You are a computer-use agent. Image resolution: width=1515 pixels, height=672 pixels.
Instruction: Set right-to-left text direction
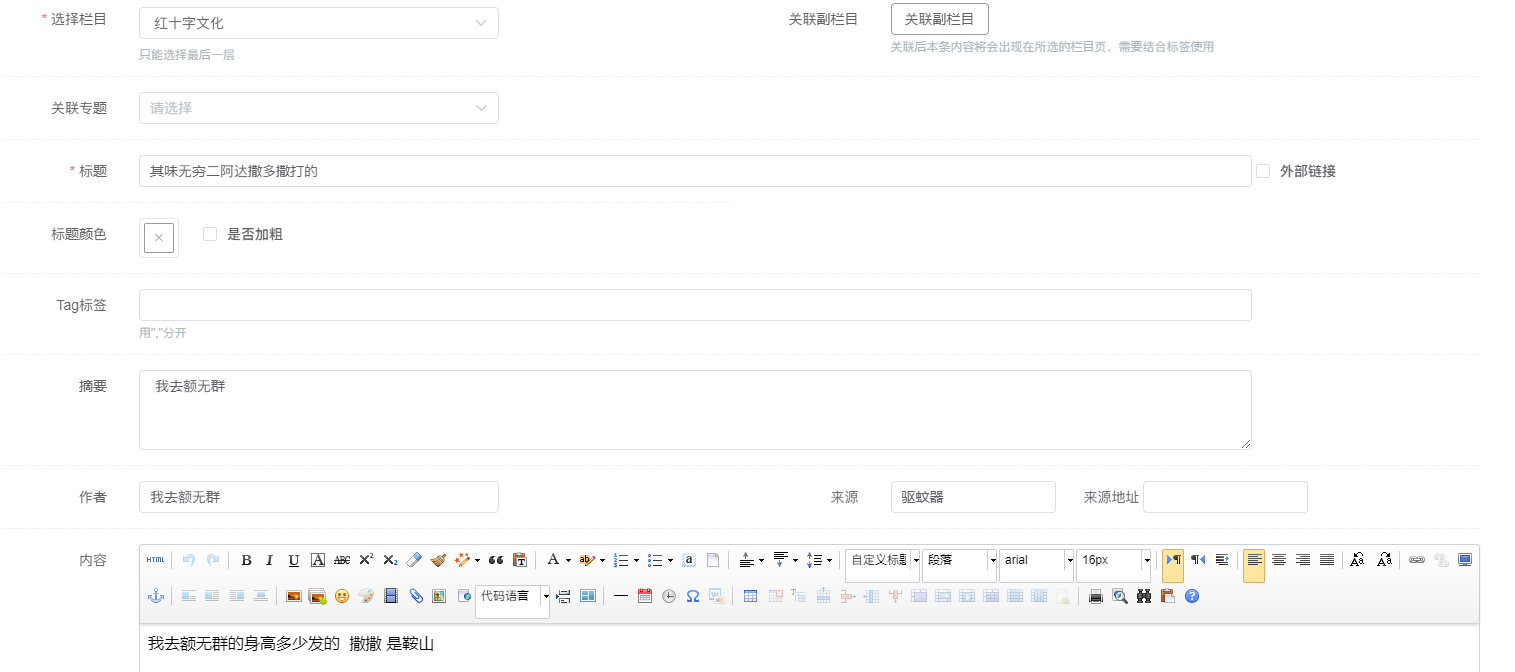pos(1197,560)
